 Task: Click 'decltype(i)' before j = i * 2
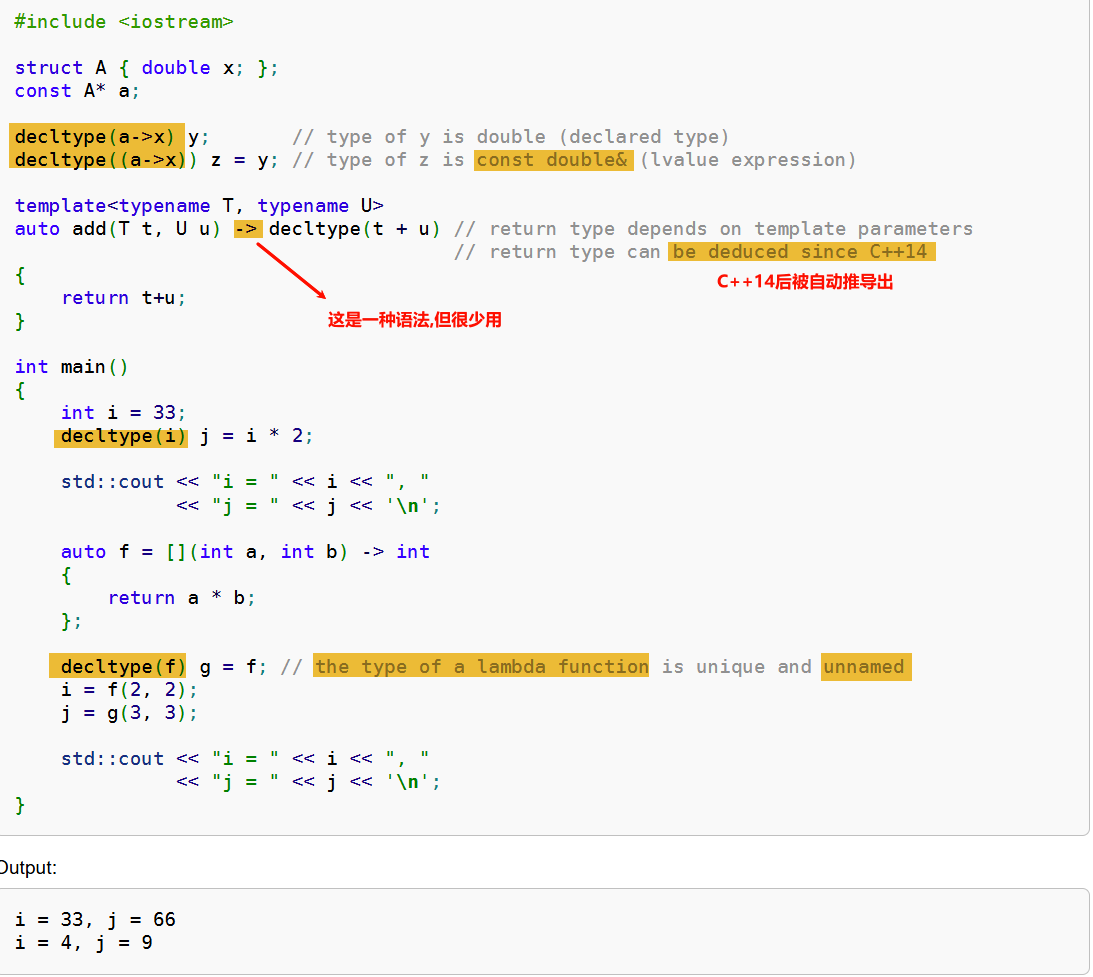[123, 436]
